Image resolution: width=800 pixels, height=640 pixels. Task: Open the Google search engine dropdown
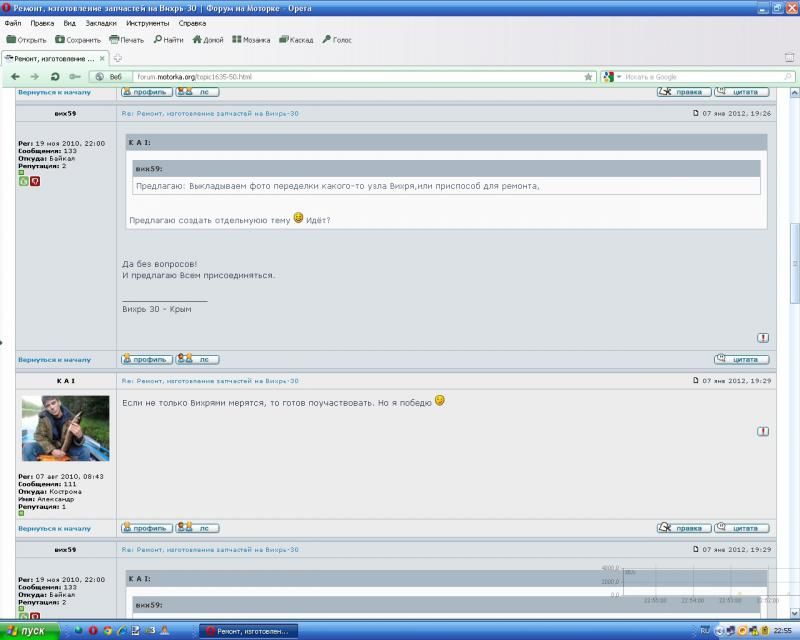[x=612, y=76]
